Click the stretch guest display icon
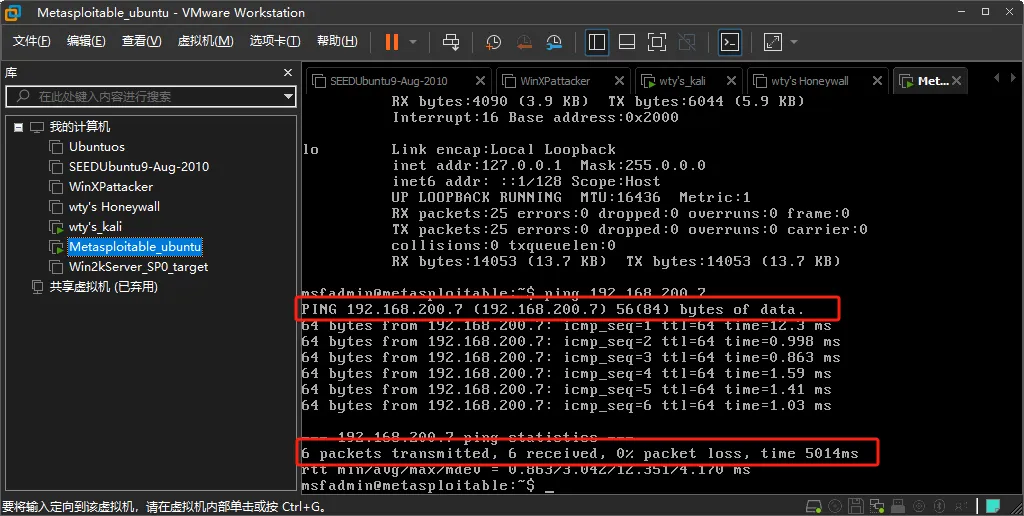Viewport: 1024px width, 516px height. [x=773, y=42]
